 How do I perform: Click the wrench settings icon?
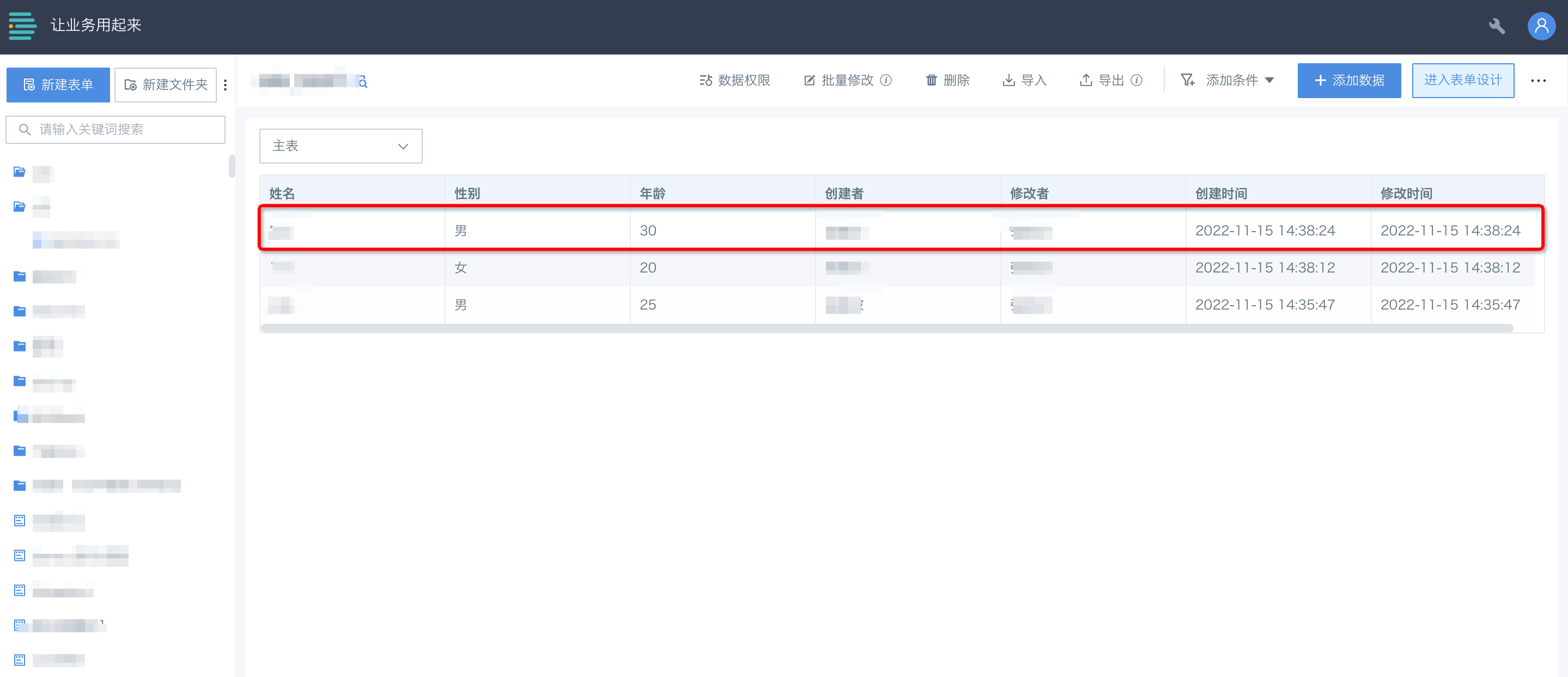tap(1496, 26)
